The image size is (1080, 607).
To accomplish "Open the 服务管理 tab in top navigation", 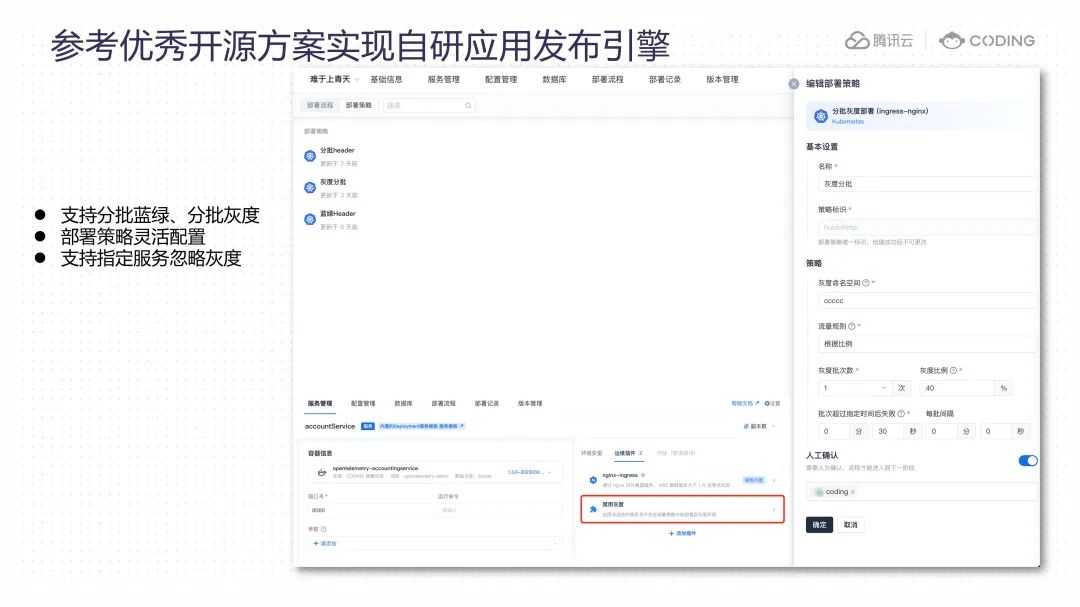I will pos(444,80).
